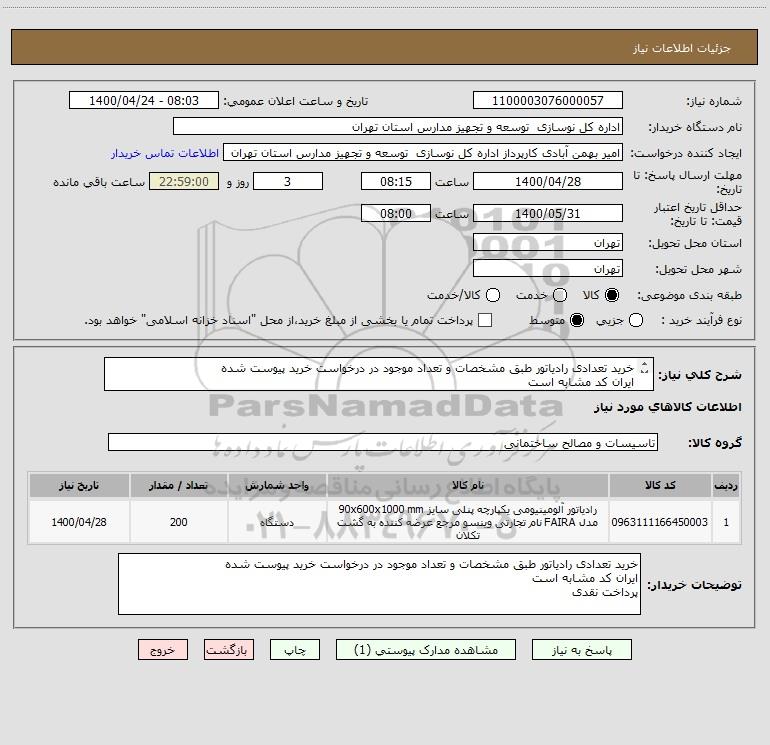770x745 pixels.
Task: Click the table date cell 1400/04/28
Action: (x=79, y=522)
